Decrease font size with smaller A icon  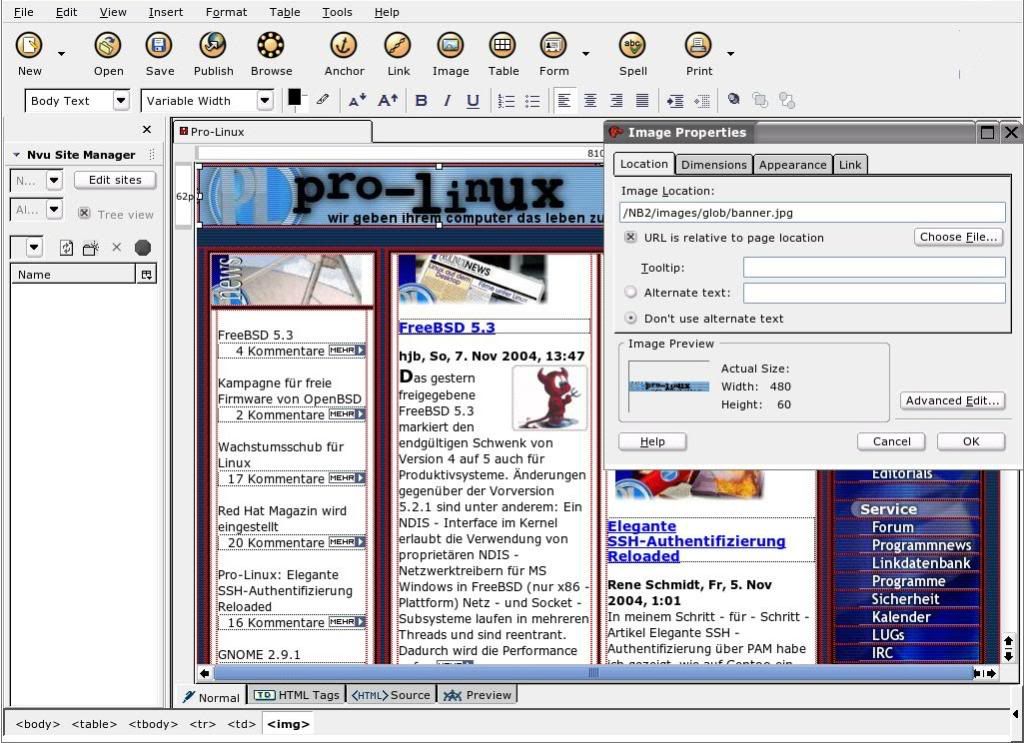357,100
